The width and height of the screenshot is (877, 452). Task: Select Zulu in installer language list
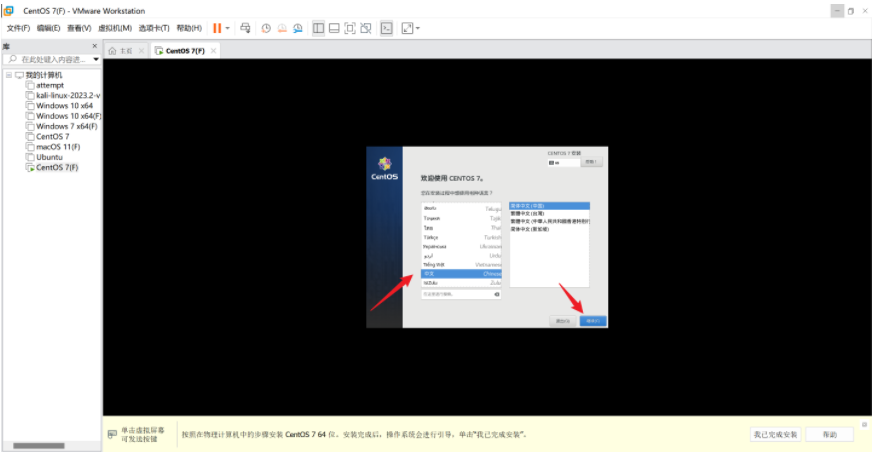coord(461,283)
